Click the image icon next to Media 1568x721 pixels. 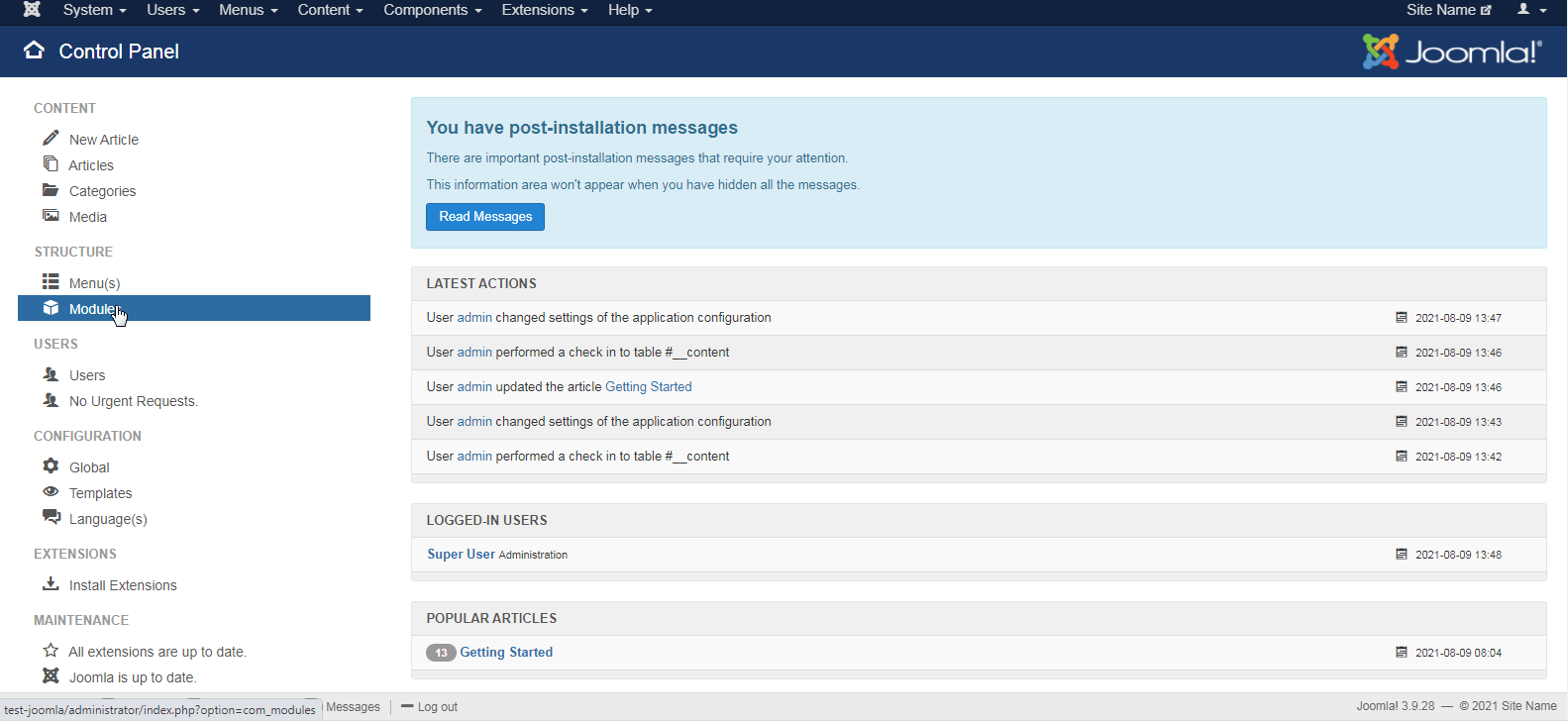51,216
